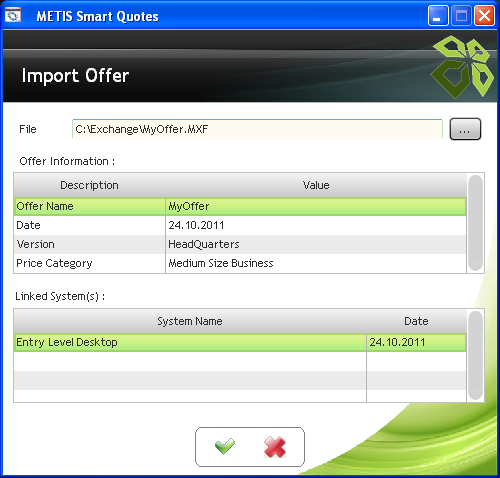
Task: Click the Value column header
Action: tap(316, 185)
